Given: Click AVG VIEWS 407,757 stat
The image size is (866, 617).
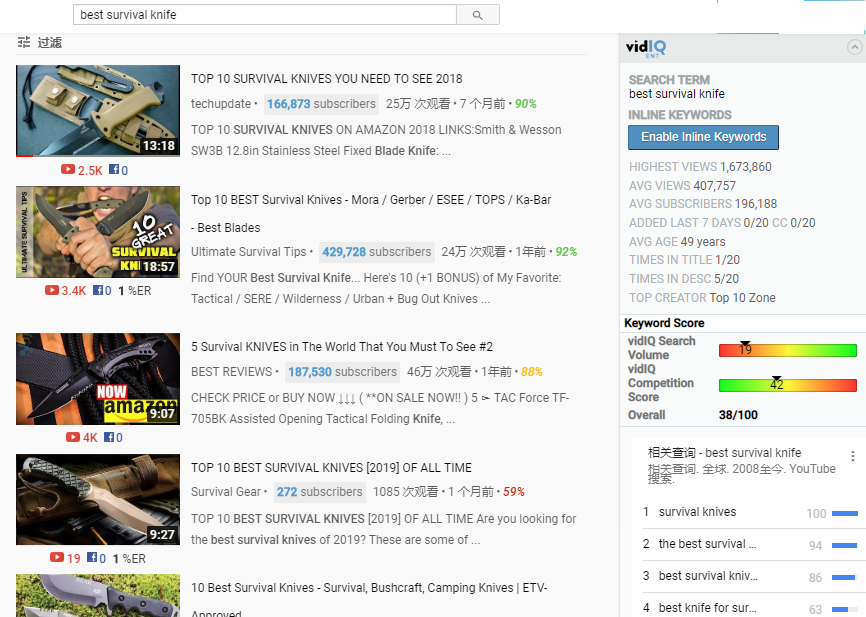Looking at the screenshot, I should tap(682, 186).
